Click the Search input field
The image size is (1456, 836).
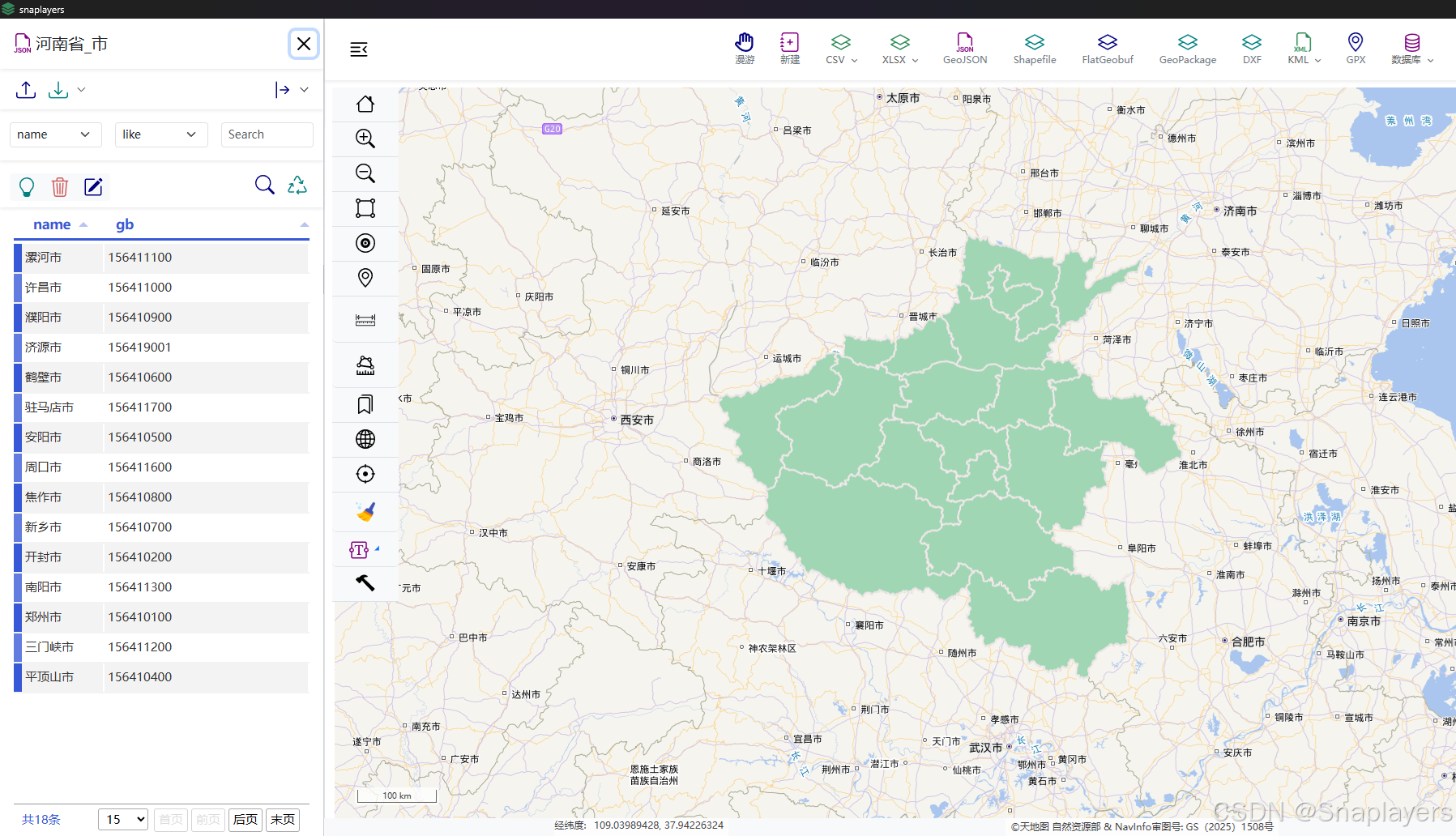[267, 134]
